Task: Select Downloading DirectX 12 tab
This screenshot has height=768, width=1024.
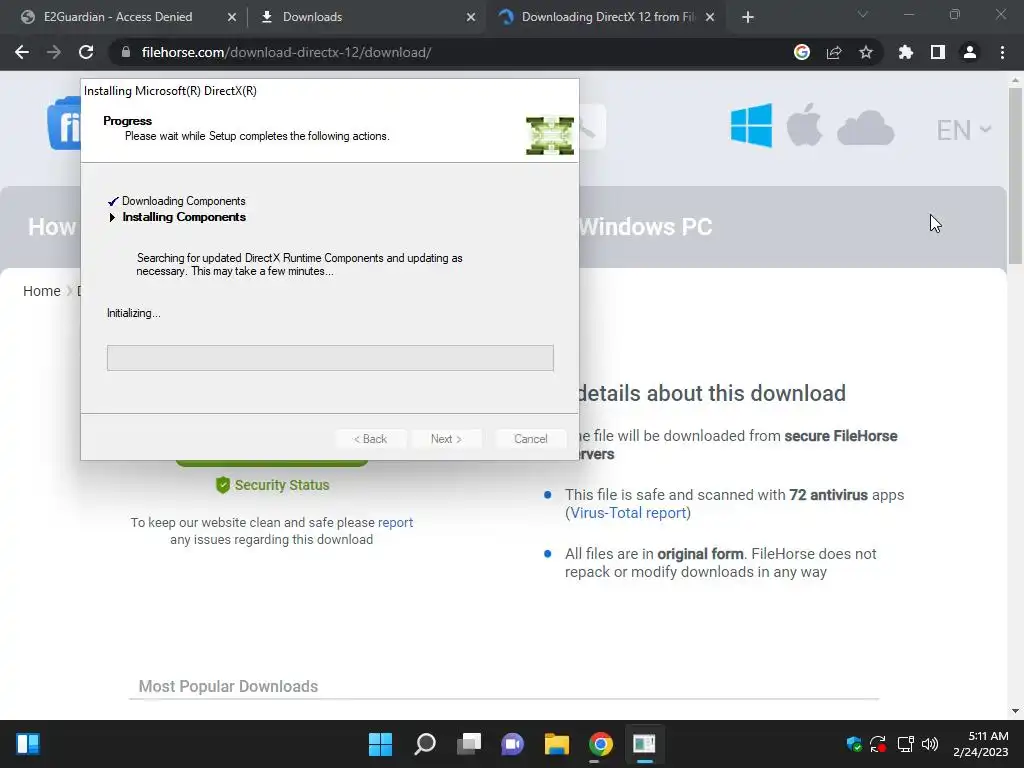Action: (608, 17)
